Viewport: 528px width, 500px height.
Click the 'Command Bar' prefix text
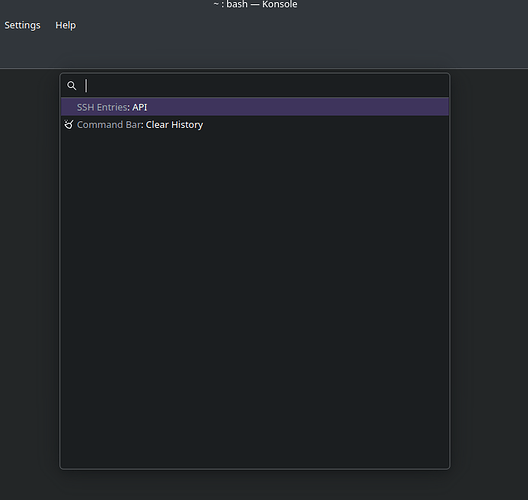tap(109, 125)
